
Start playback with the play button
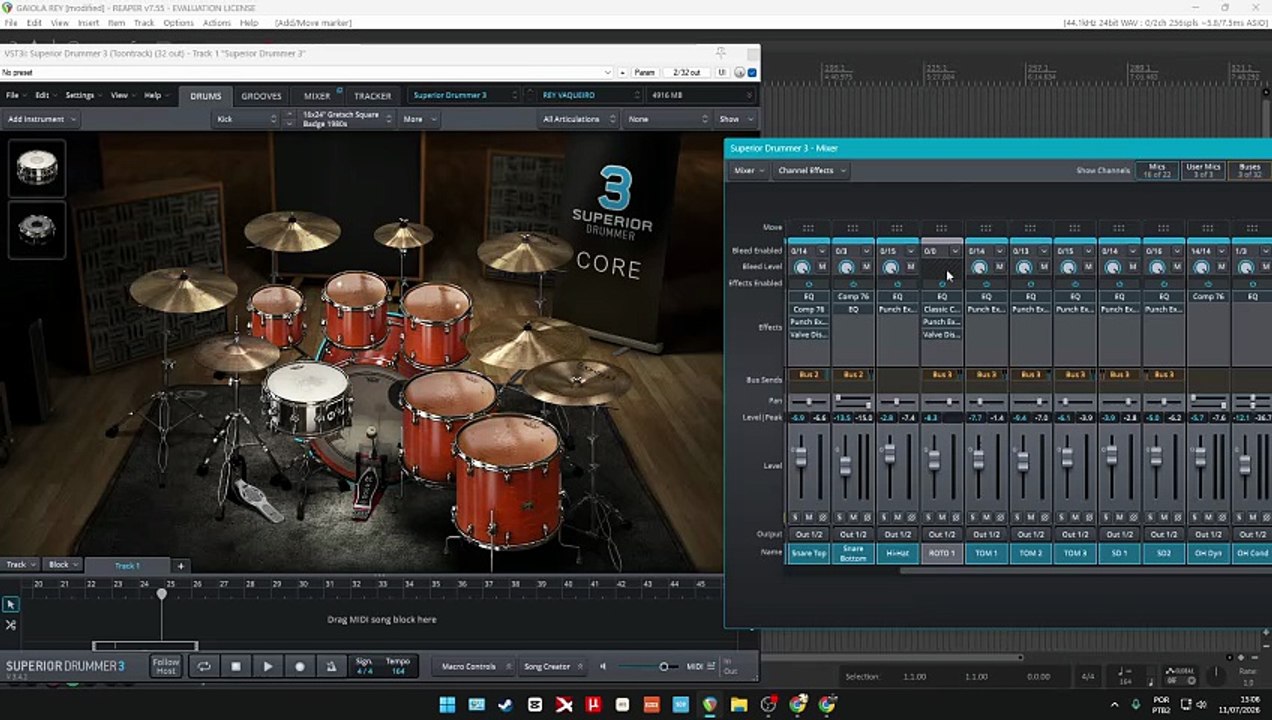tap(268, 667)
